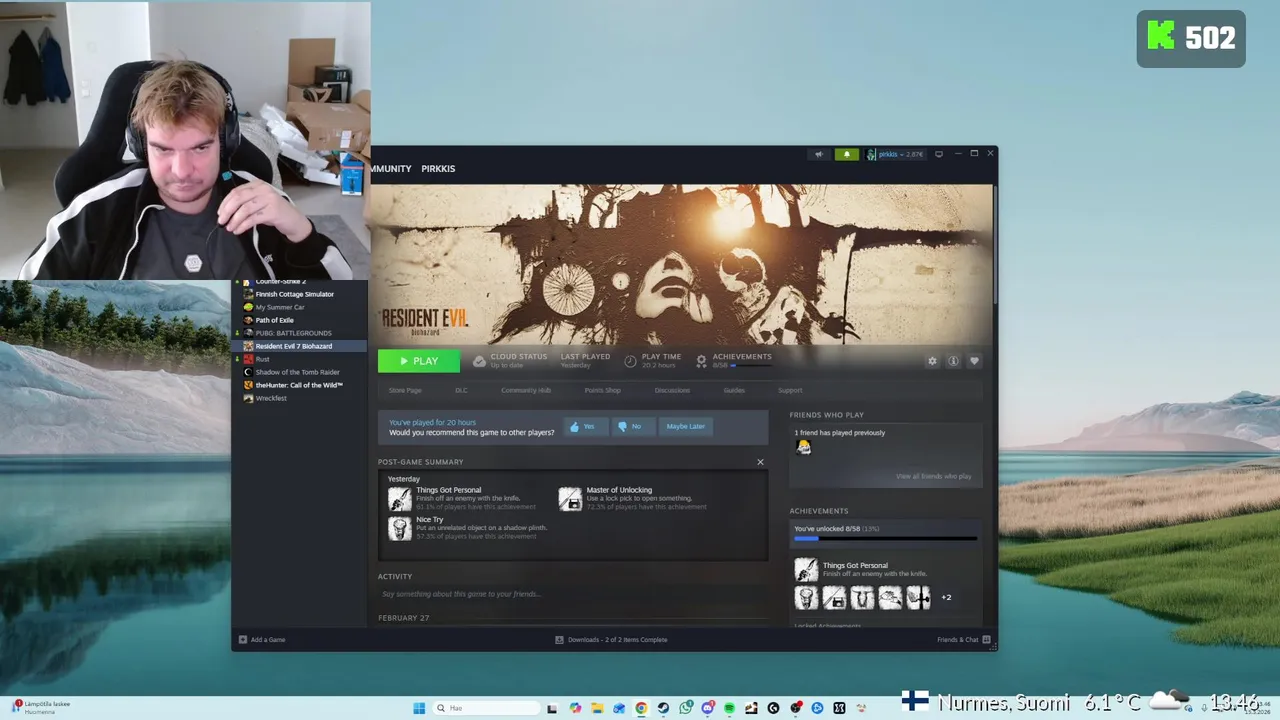The height and width of the screenshot is (720, 1280).
Task: Click the first unlocked achievement icon in the sidebar row
Action: click(x=806, y=598)
